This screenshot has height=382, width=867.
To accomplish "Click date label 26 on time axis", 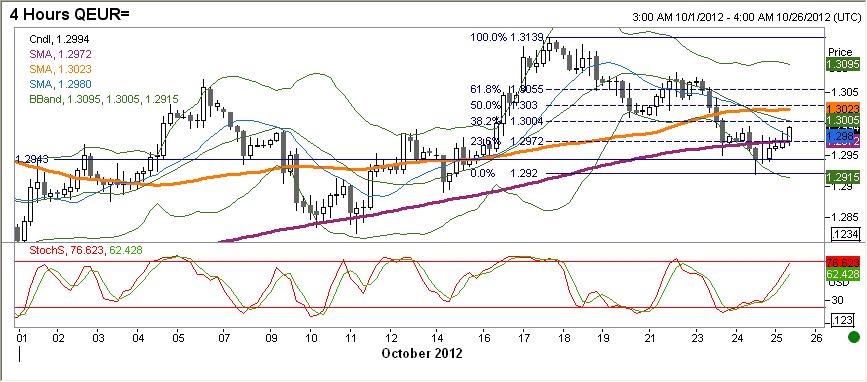I will pyautogui.click(x=816, y=337).
